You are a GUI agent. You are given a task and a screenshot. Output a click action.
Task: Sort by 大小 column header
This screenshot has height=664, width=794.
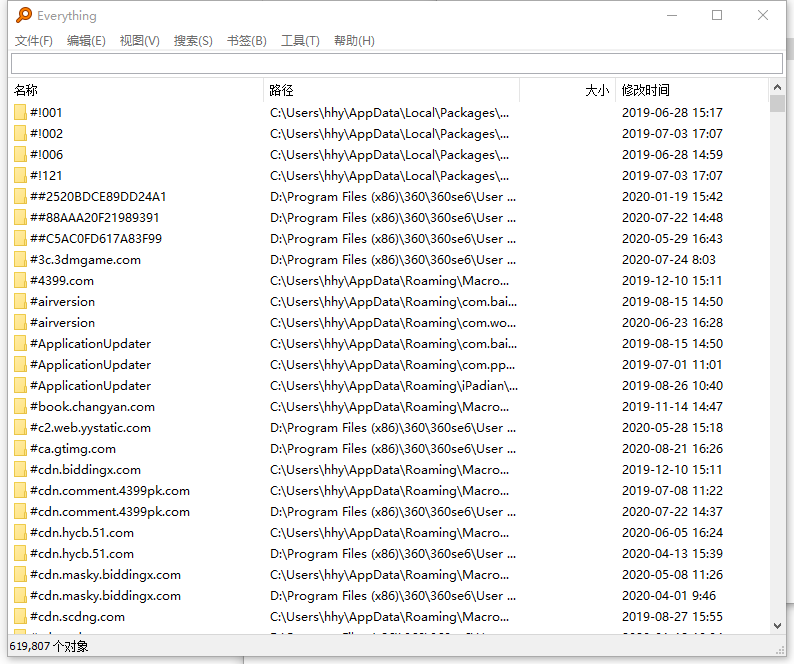[x=568, y=90]
